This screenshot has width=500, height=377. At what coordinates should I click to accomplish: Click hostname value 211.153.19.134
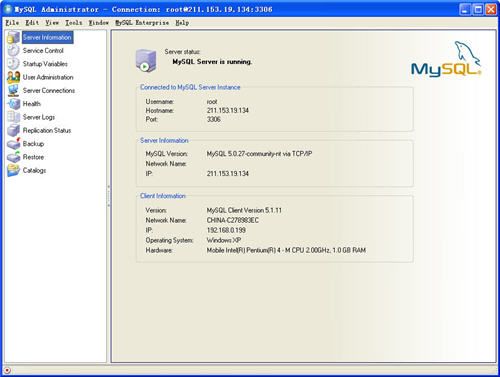[x=228, y=110]
